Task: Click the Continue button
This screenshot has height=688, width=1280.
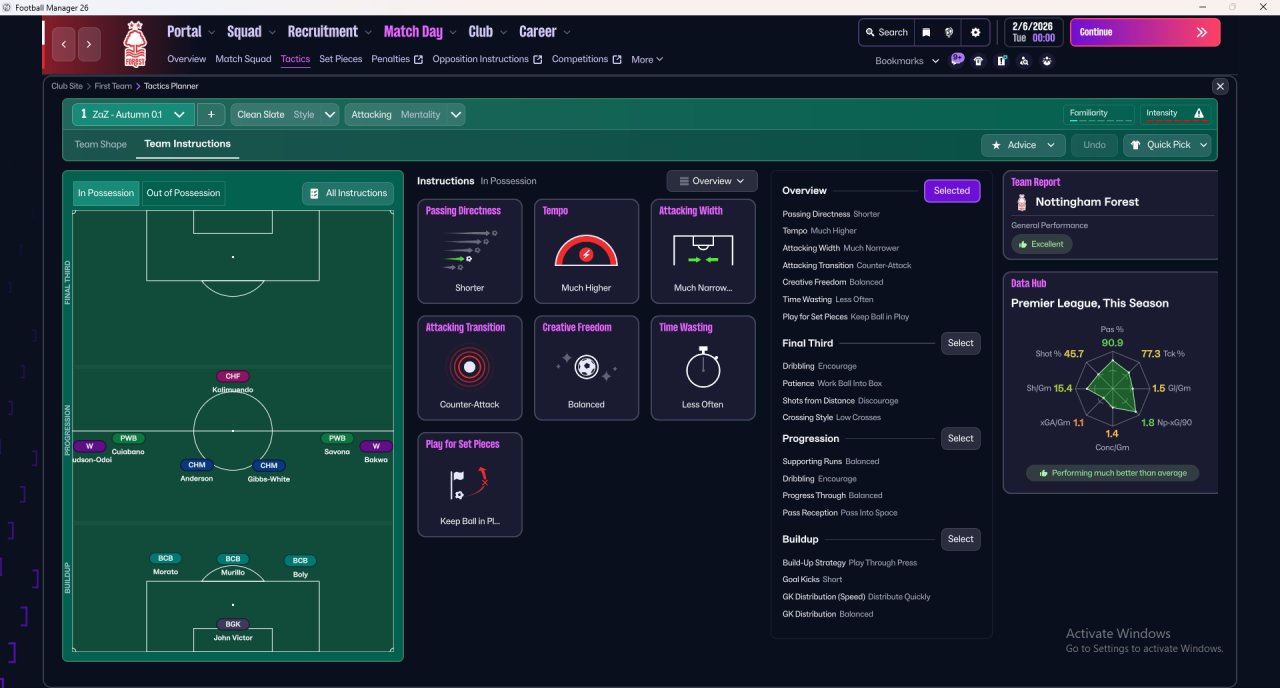Action: [x=1145, y=32]
